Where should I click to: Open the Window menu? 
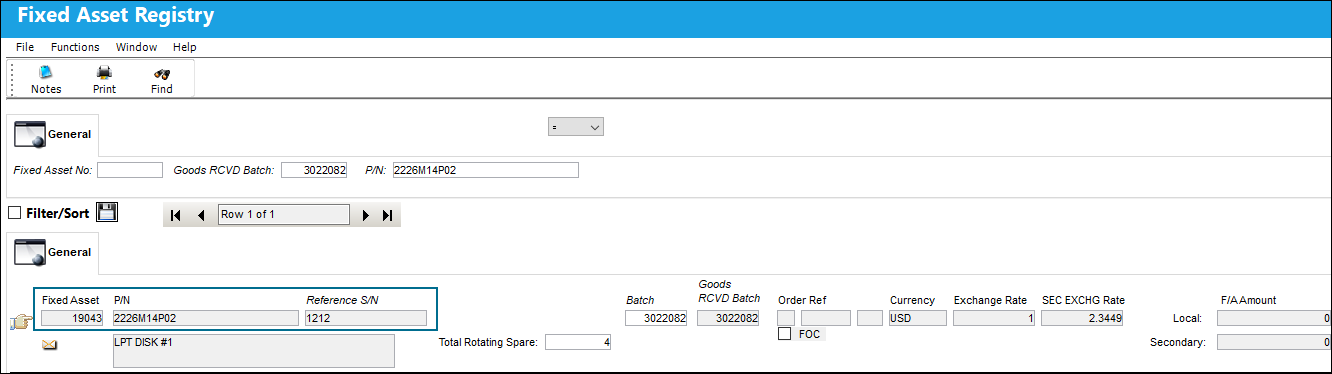click(136, 47)
